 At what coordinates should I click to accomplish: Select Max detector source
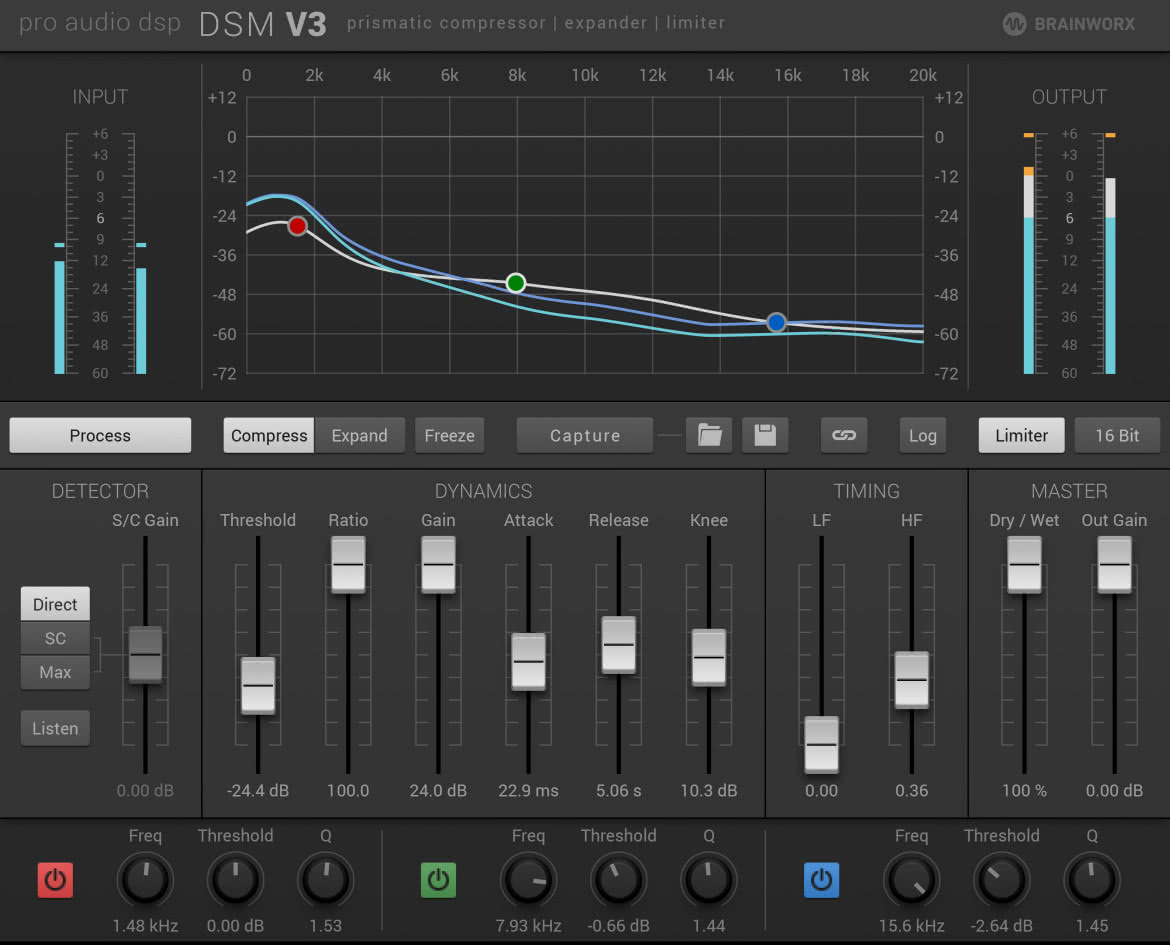coord(55,672)
